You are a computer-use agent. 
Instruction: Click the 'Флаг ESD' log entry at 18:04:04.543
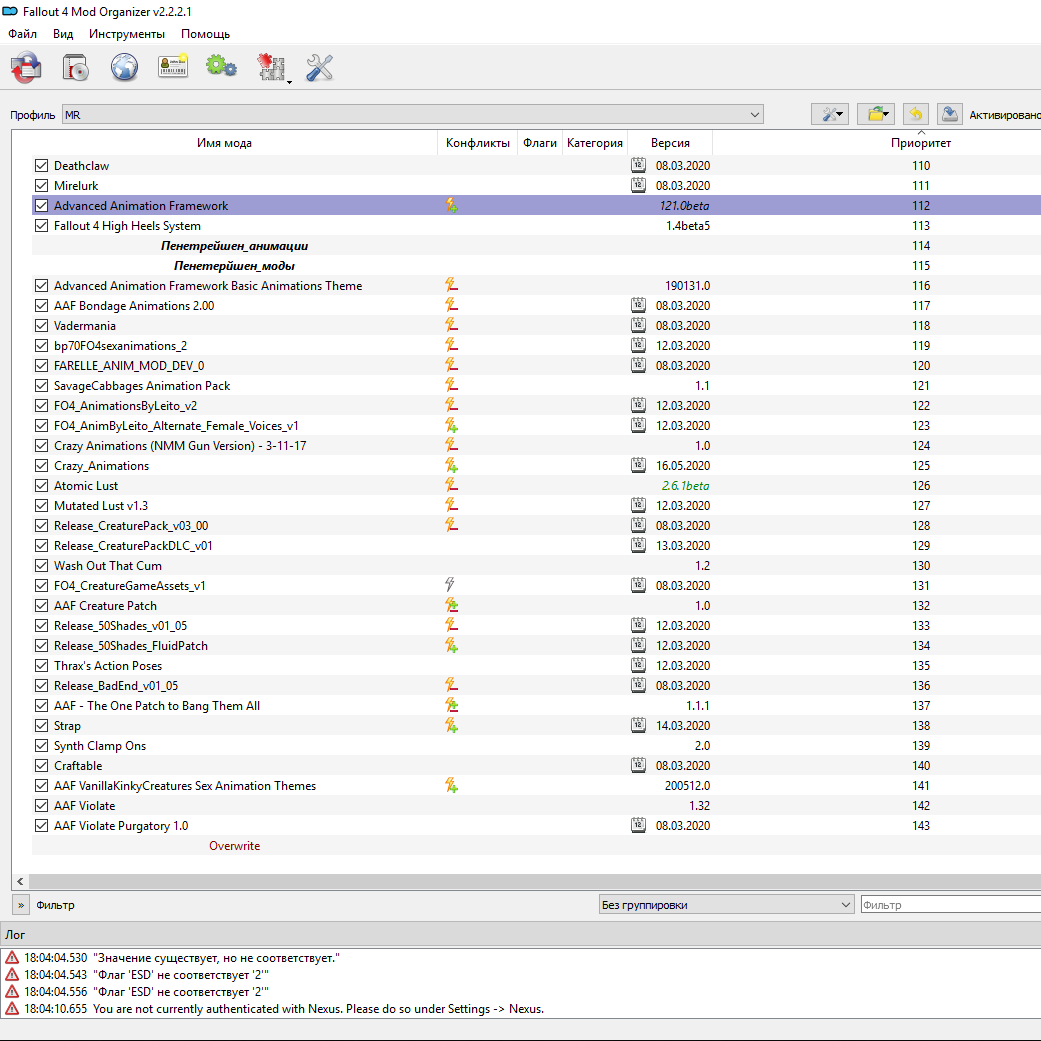coord(146,975)
